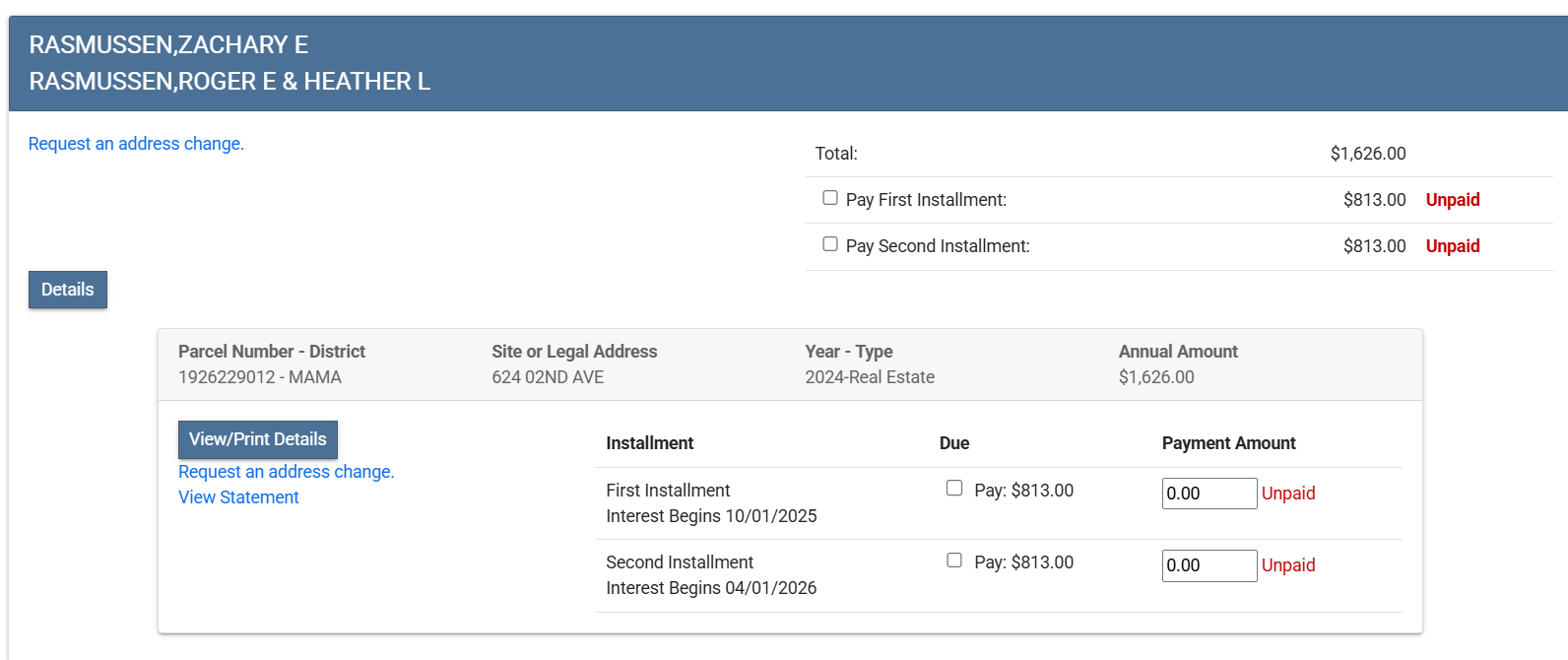Focus the Second Installment payment amount field
This screenshot has width=1568, height=660.
pos(1209,565)
